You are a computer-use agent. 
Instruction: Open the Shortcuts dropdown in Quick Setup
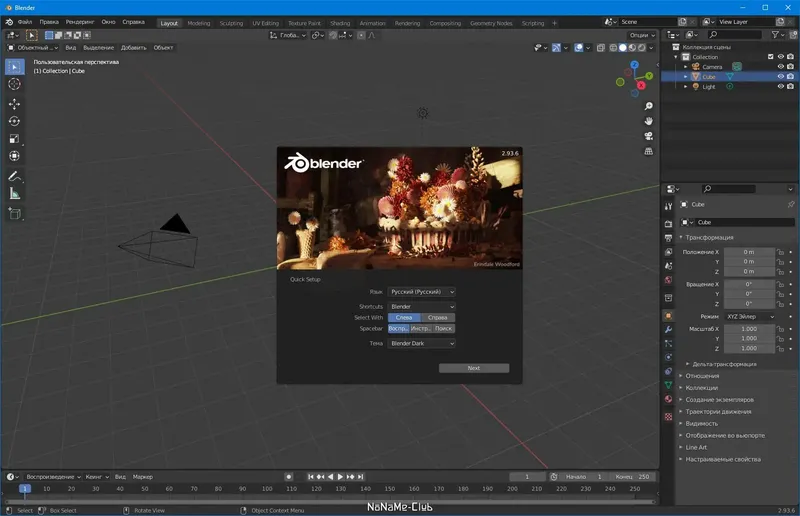click(421, 306)
